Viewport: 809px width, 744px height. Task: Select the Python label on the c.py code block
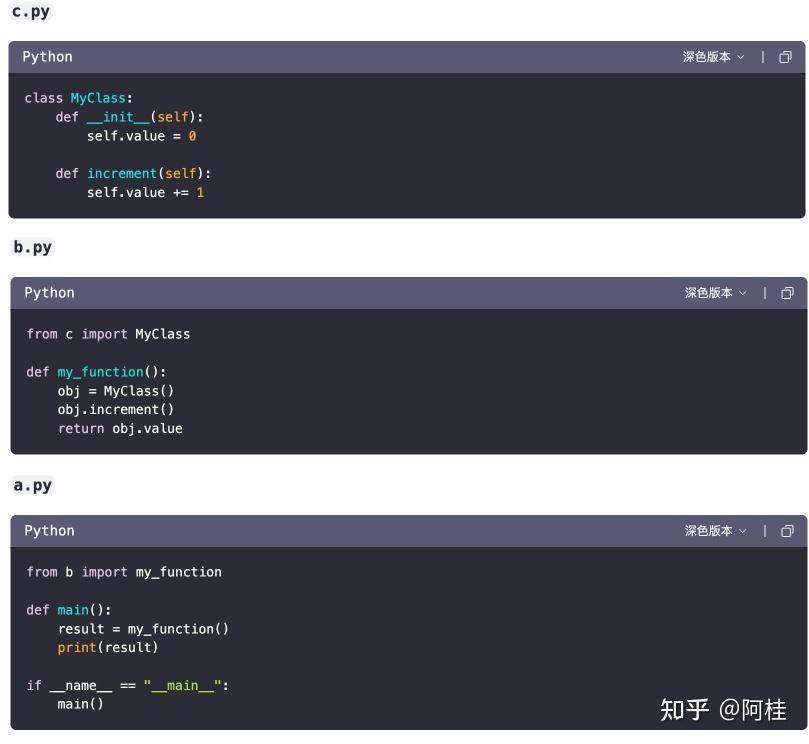(48, 57)
